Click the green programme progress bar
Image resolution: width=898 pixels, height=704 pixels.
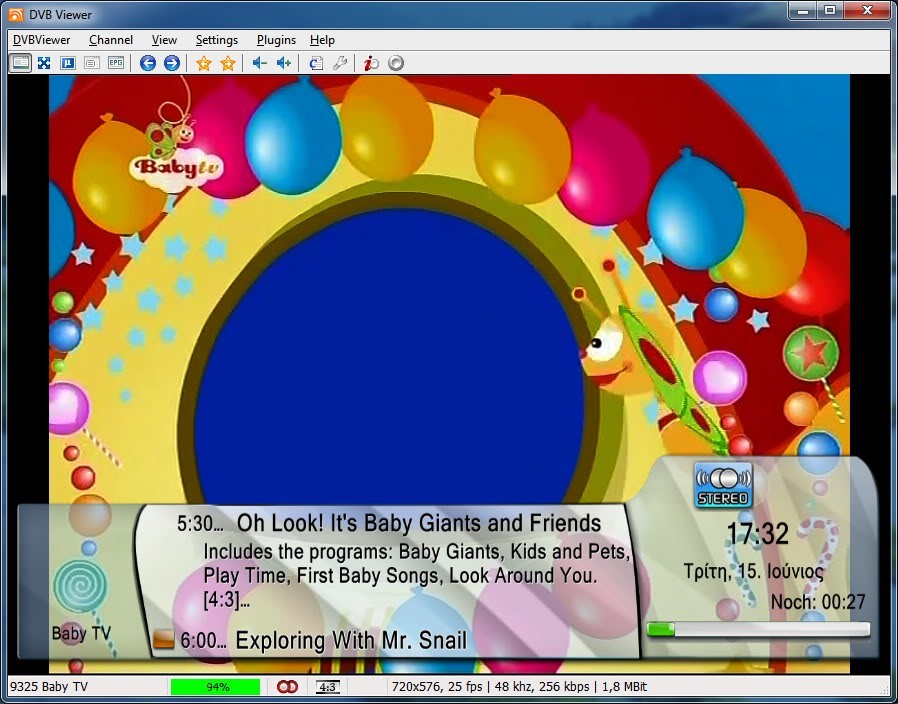coord(758,630)
